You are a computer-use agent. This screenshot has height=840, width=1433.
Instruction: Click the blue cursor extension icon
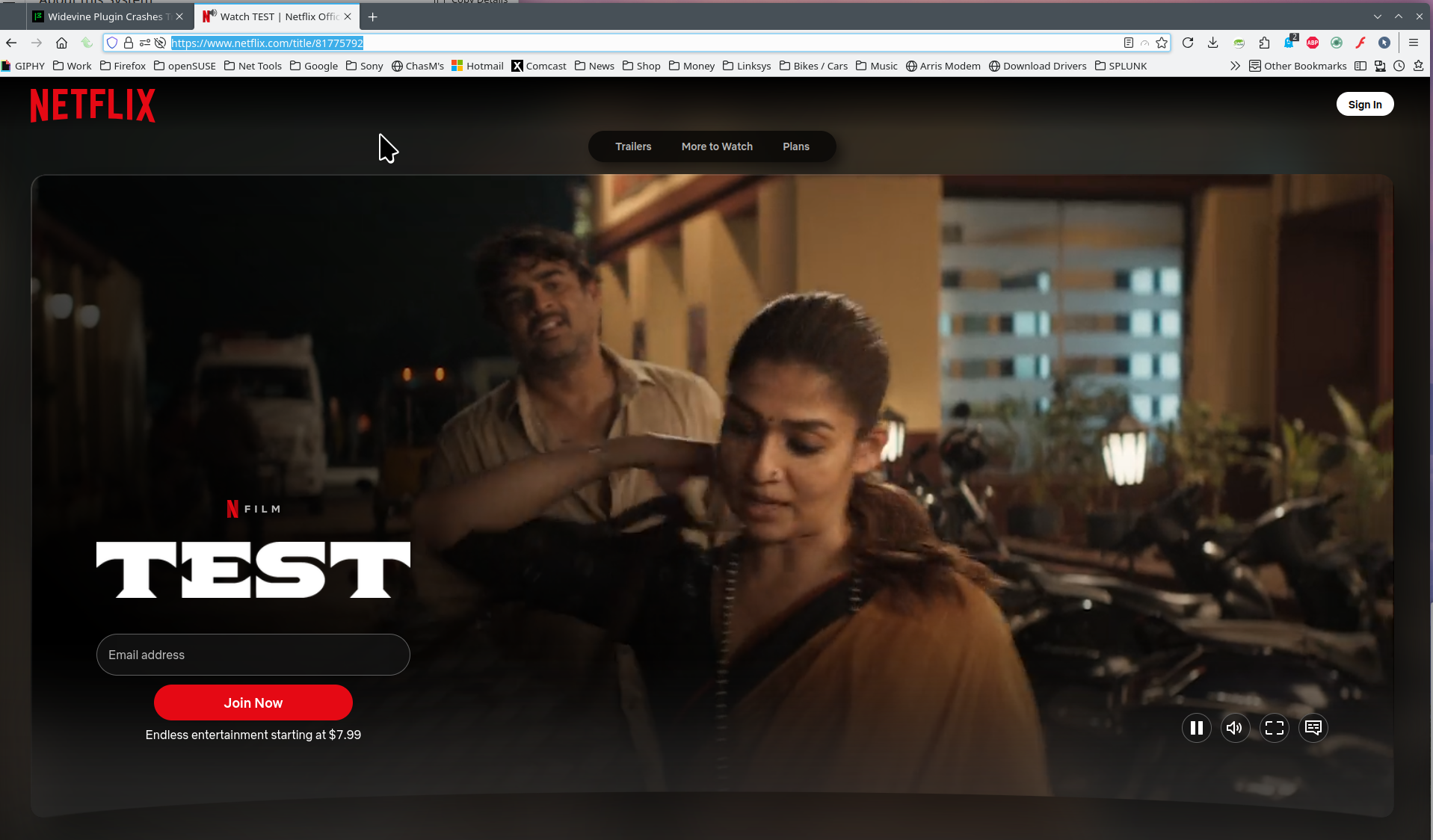pyautogui.click(x=1384, y=43)
